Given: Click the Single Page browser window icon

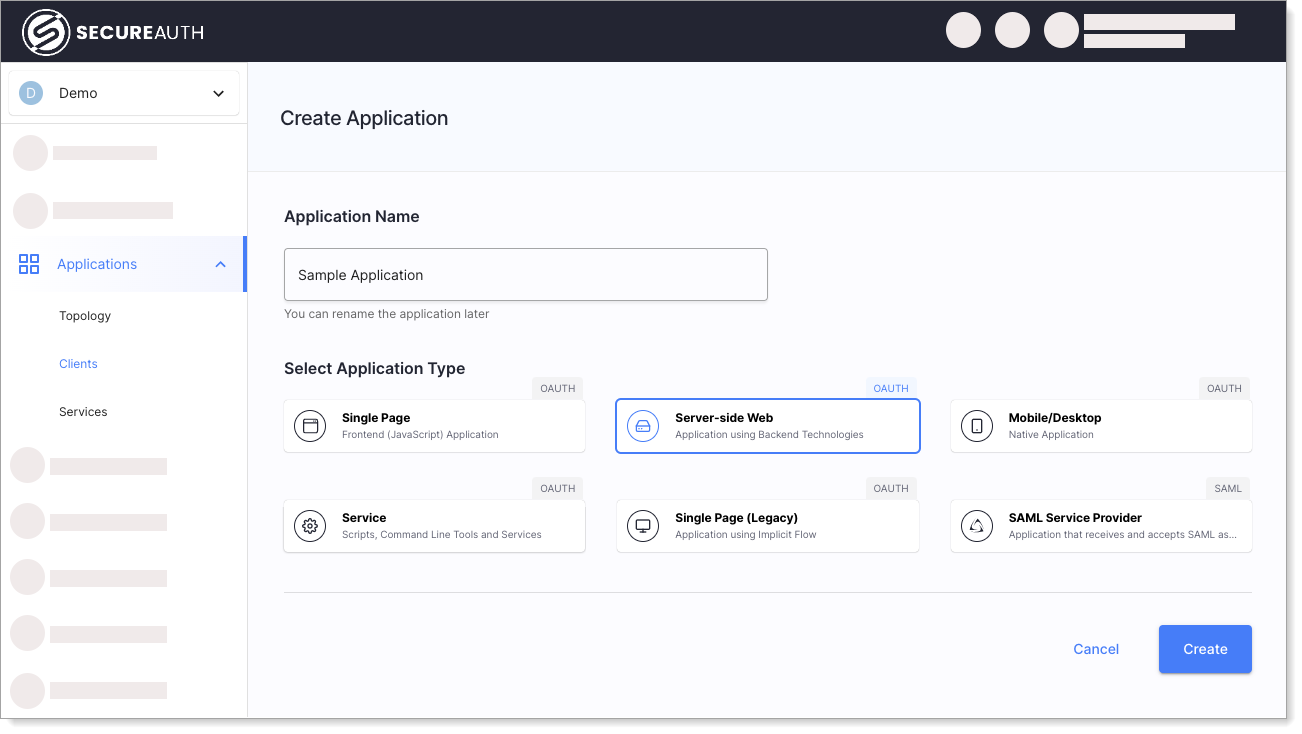Looking at the screenshot, I should [x=310, y=426].
